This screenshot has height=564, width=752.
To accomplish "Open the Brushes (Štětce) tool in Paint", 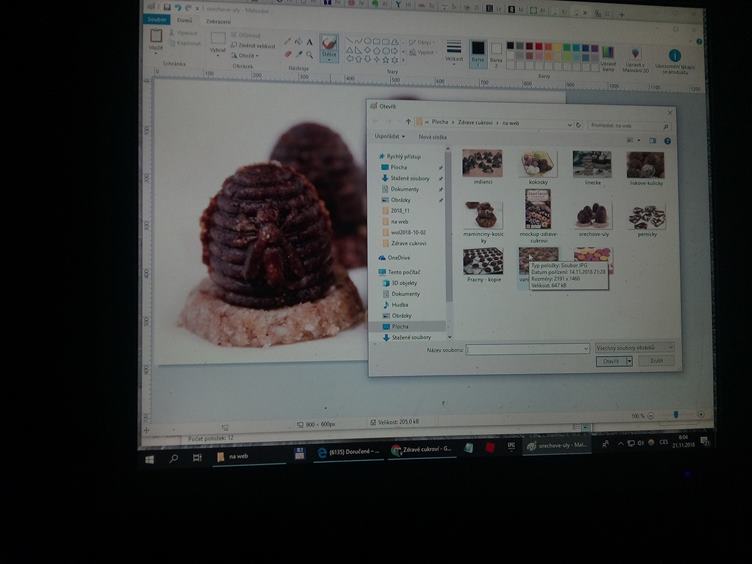I will [x=329, y=47].
